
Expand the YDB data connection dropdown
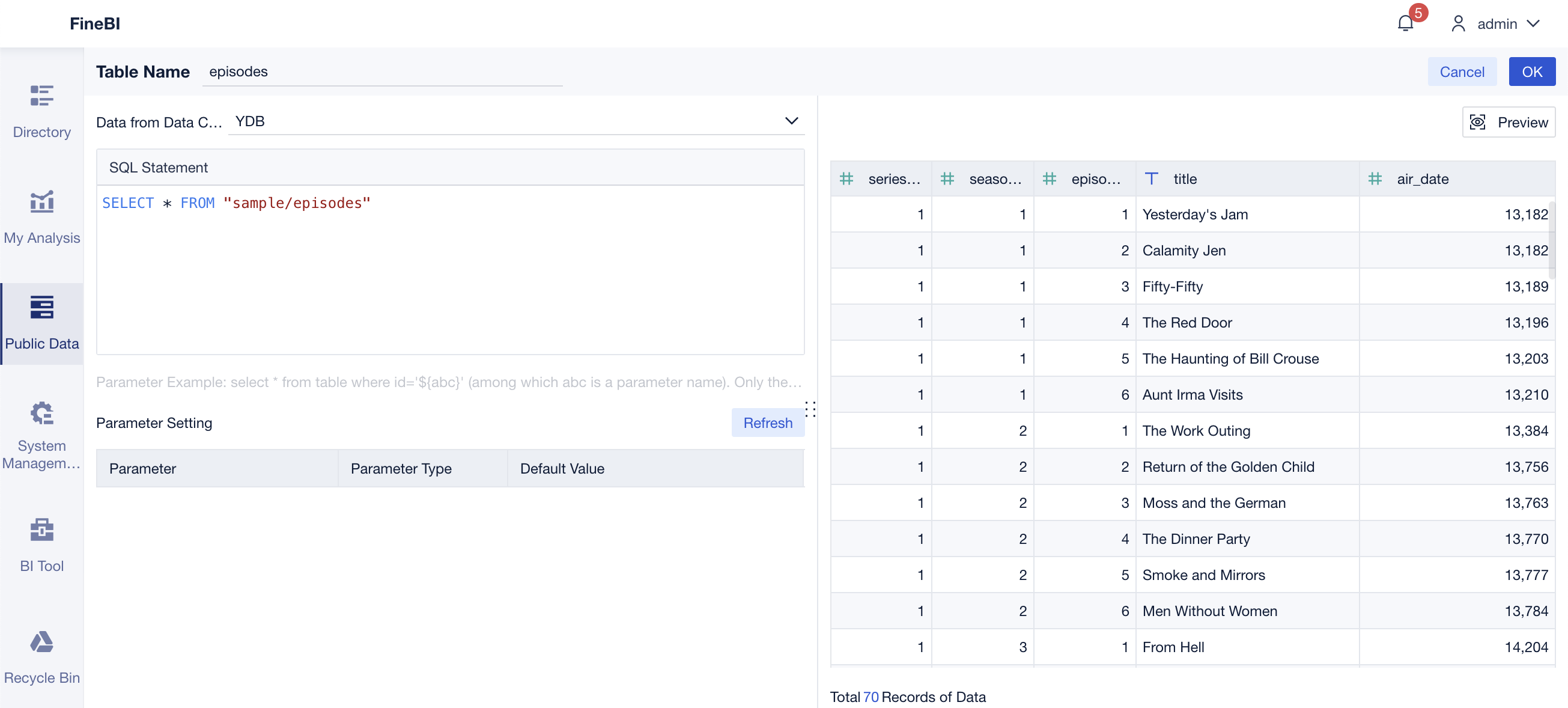click(791, 121)
